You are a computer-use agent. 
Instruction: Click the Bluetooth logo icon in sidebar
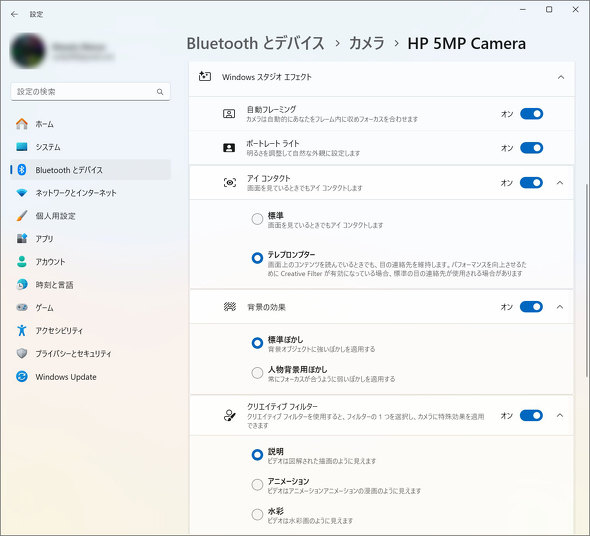22,170
